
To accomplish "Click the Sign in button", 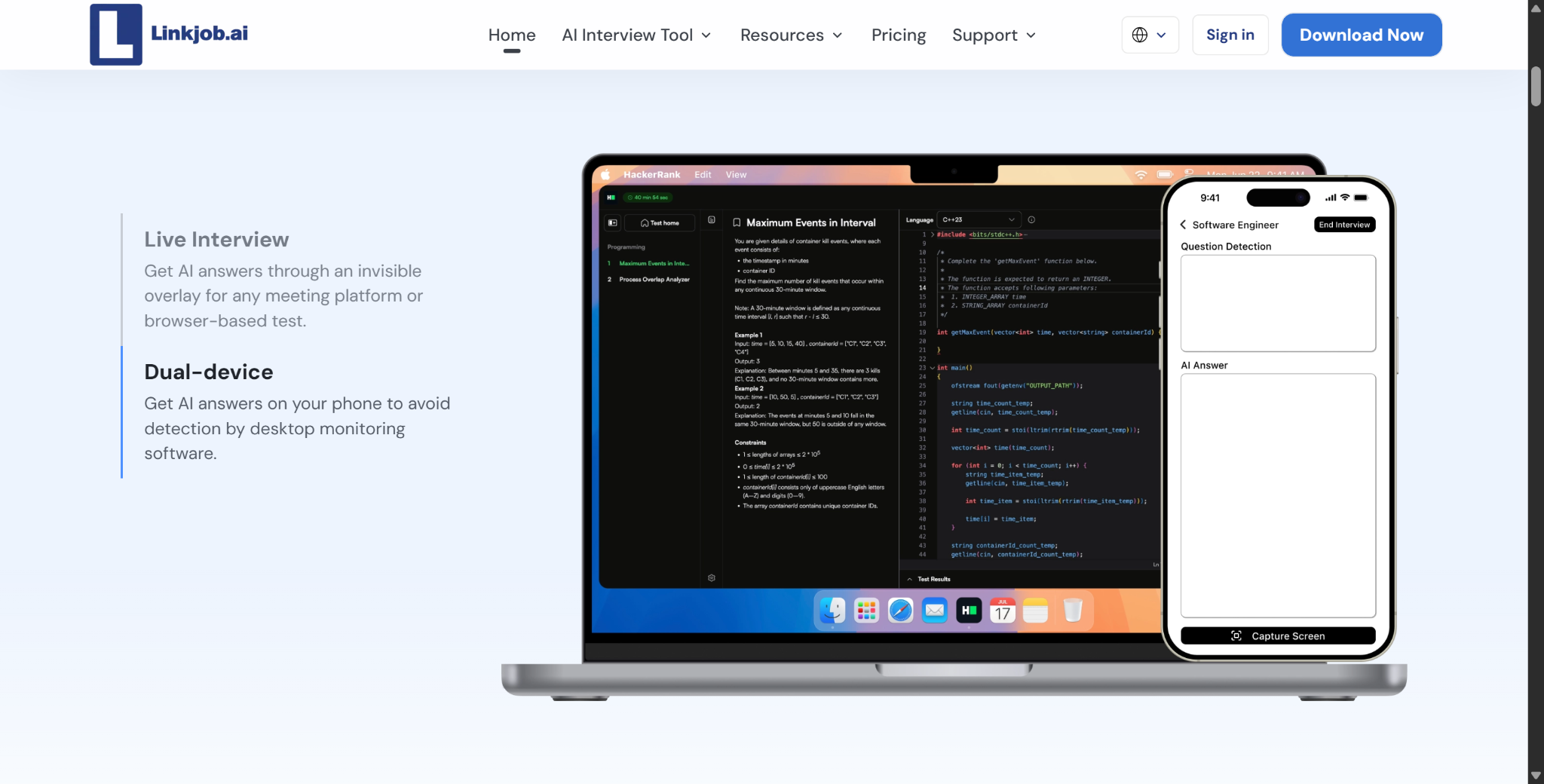I will pos(1230,35).
